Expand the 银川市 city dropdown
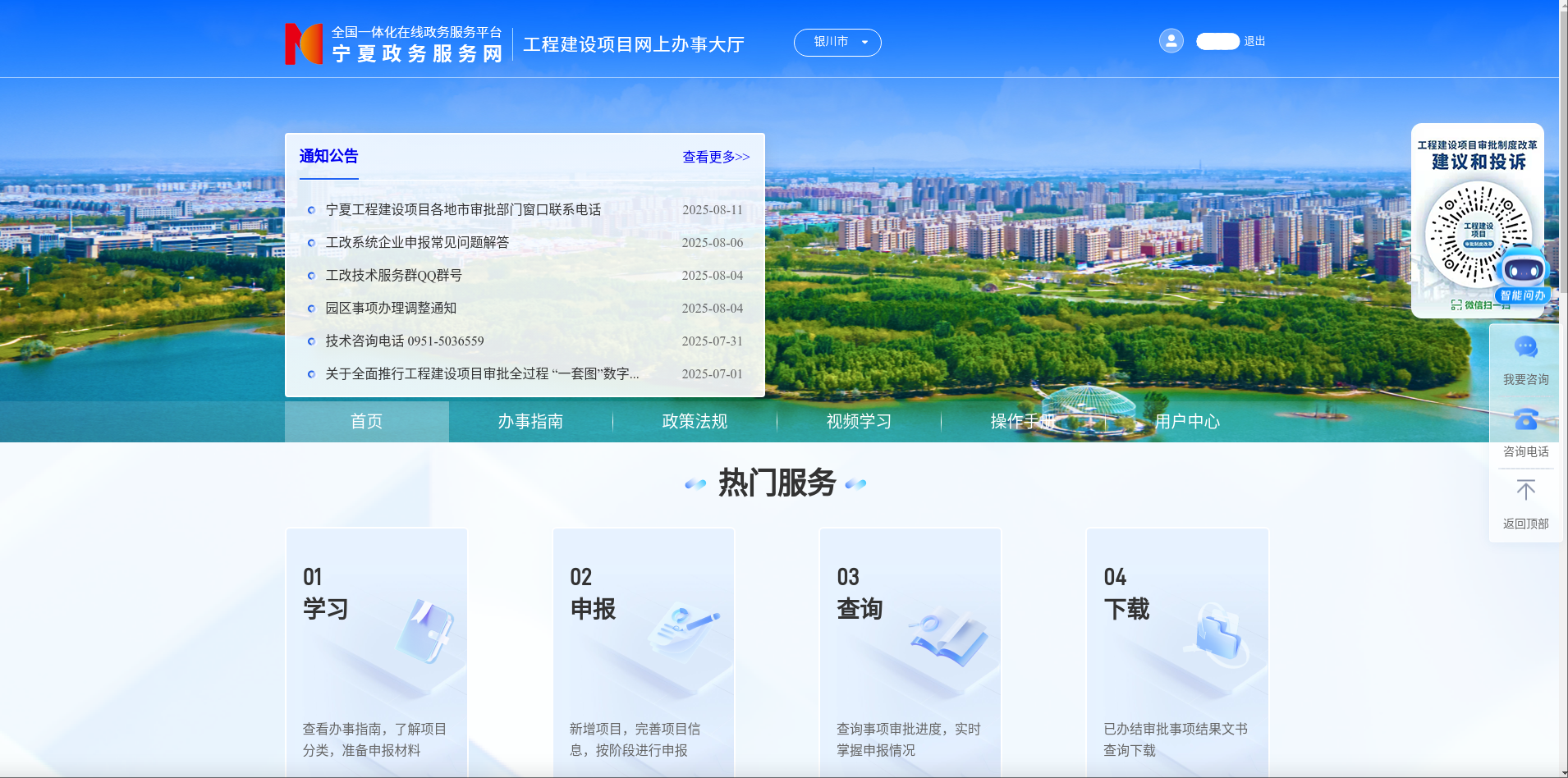Viewport: 1568px width, 778px height. tap(837, 42)
